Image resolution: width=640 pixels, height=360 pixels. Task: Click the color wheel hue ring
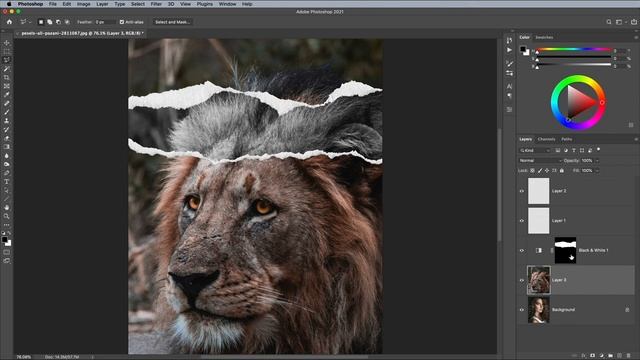pyautogui.click(x=578, y=78)
